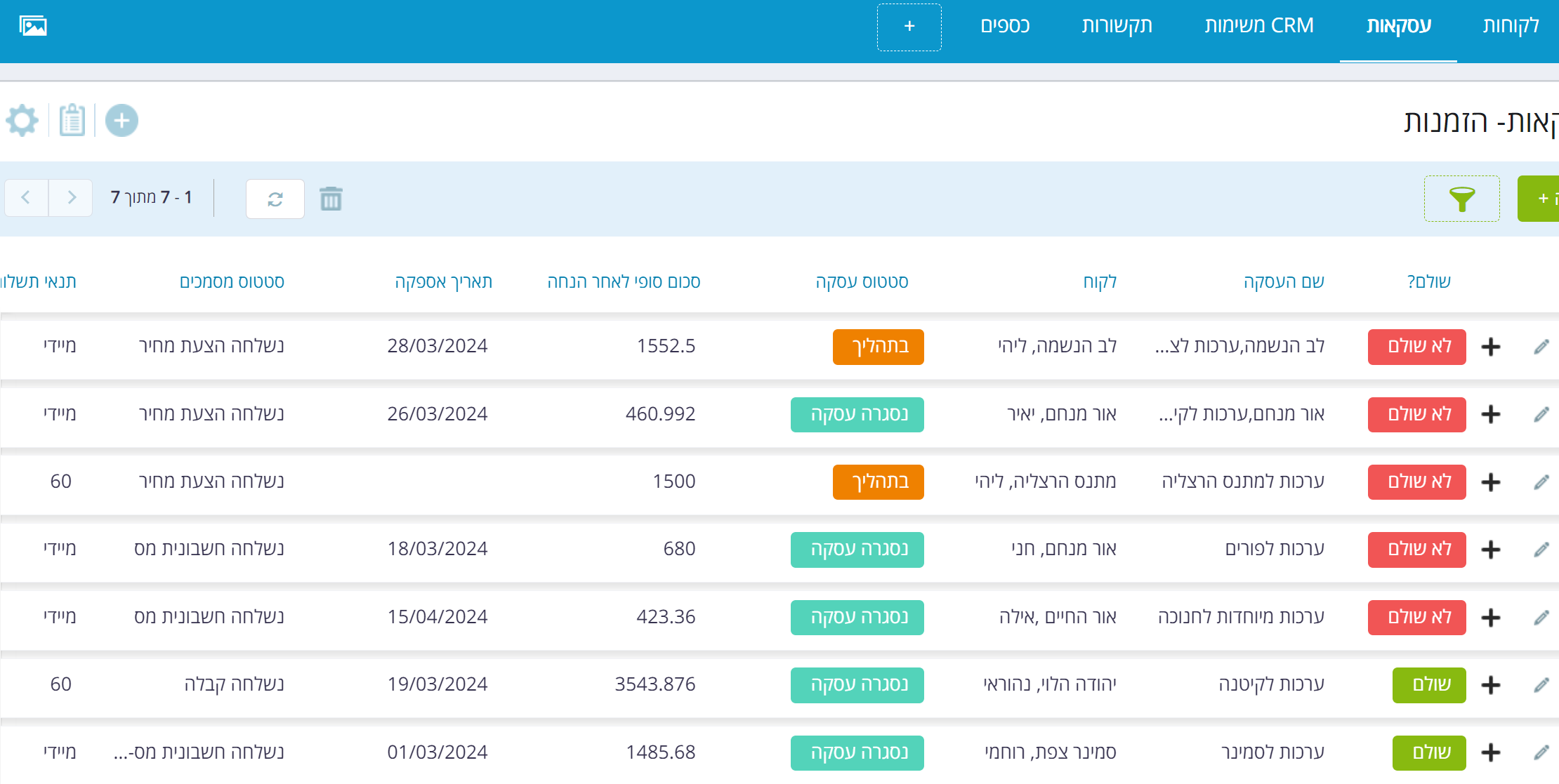Toggle paid status שולם for ערכות לקיטנה
Screen dimensions: 1559x784
pos(1428,685)
